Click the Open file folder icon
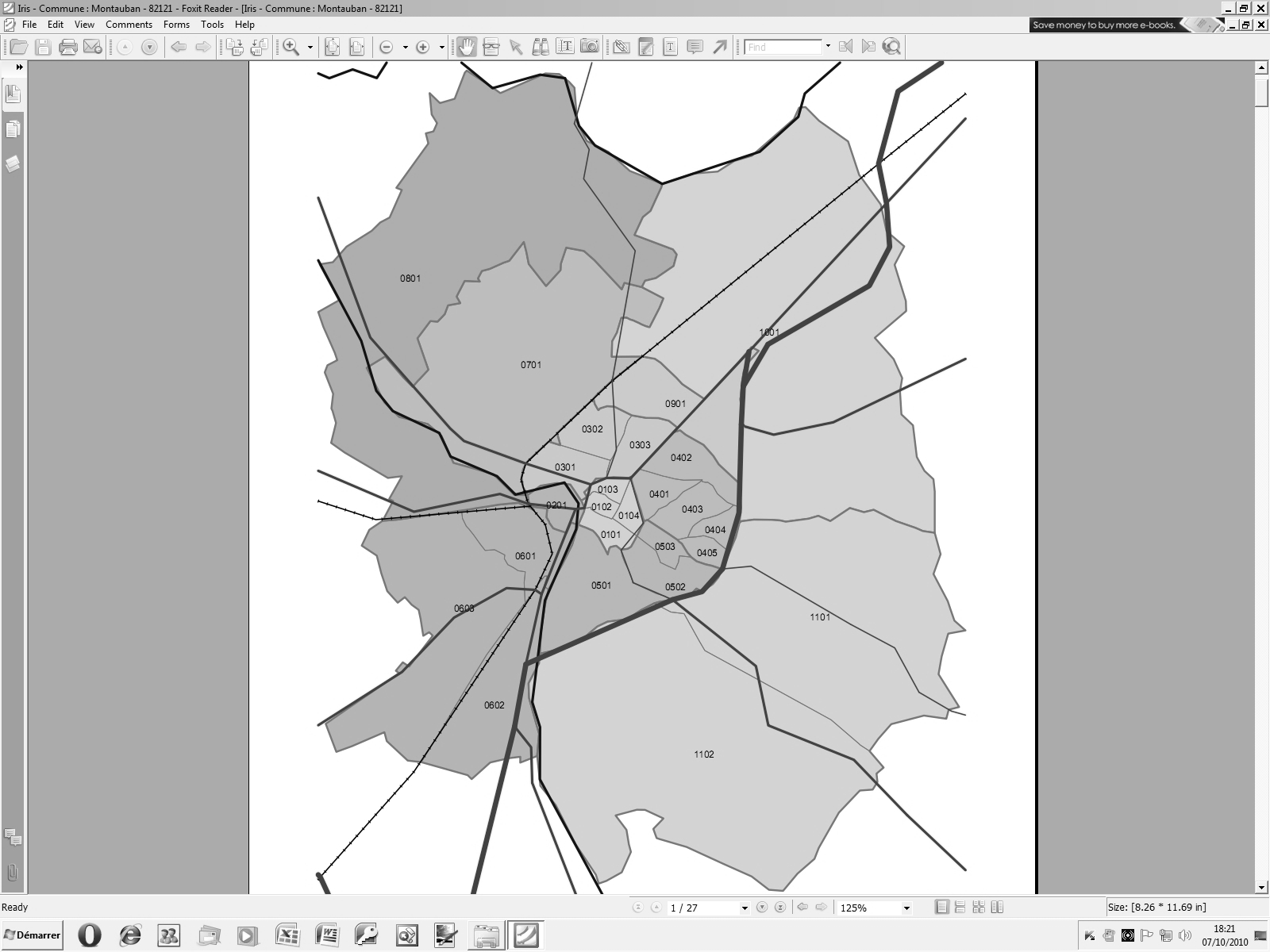 pyautogui.click(x=18, y=47)
